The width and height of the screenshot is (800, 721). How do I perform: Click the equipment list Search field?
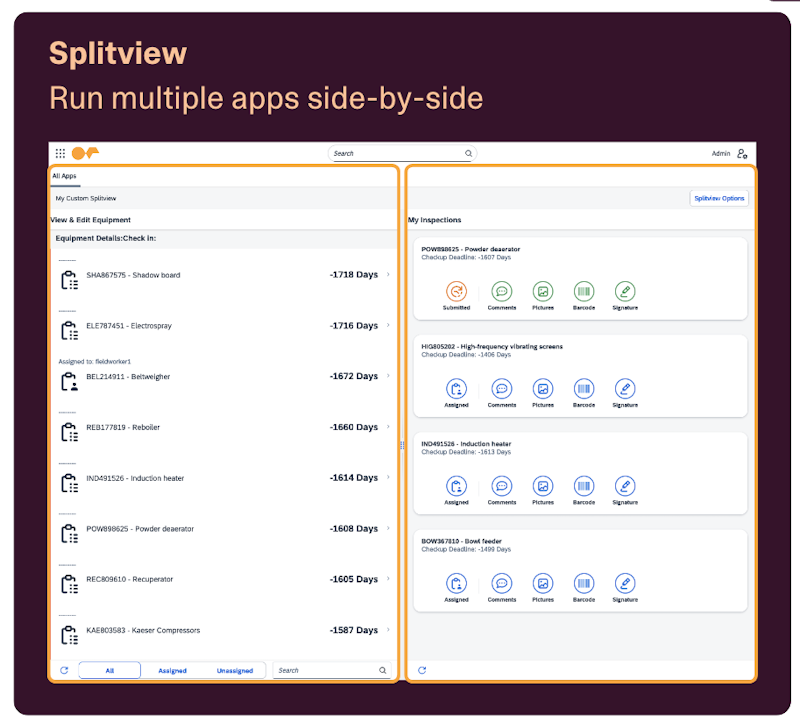(x=332, y=670)
